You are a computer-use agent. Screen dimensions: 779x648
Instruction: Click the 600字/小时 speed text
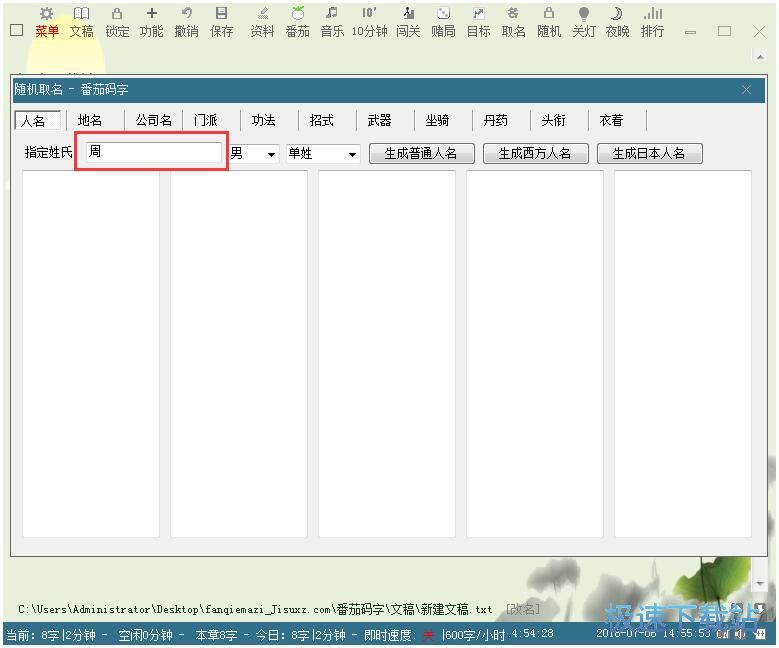[473, 635]
